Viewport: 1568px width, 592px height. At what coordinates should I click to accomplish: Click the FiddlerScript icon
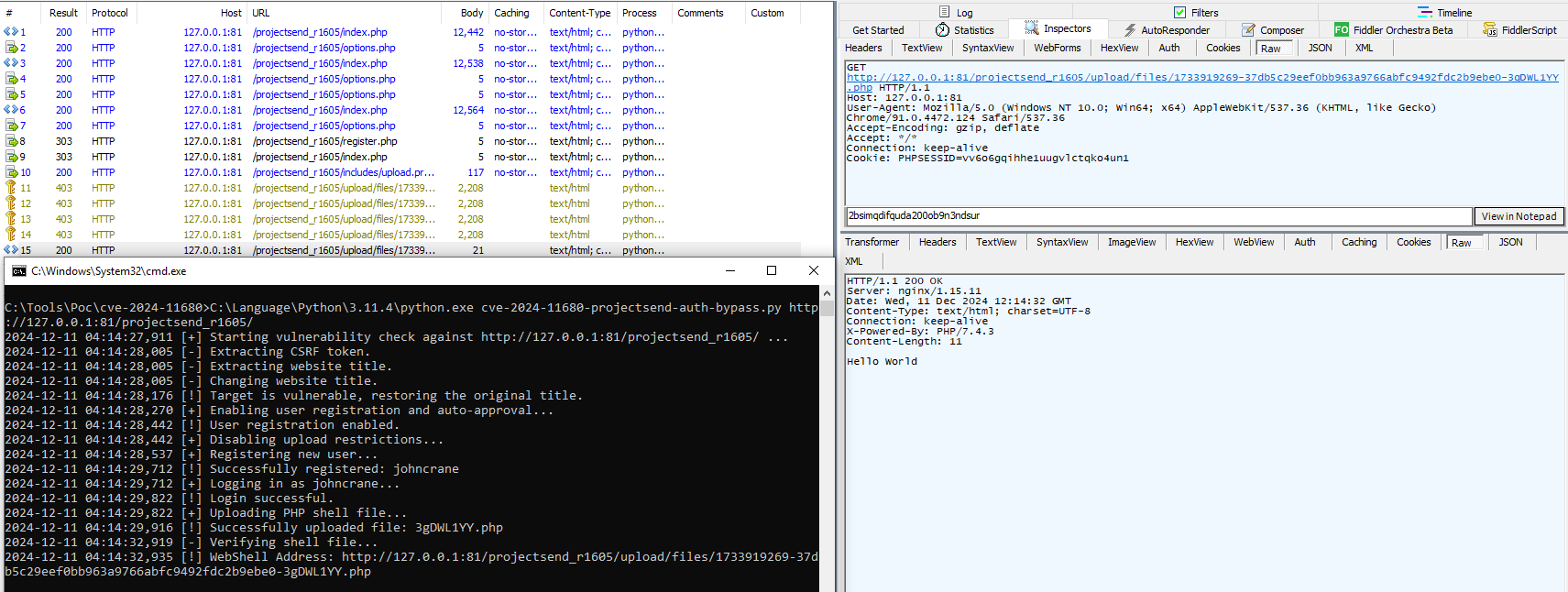pos(1490,30)
